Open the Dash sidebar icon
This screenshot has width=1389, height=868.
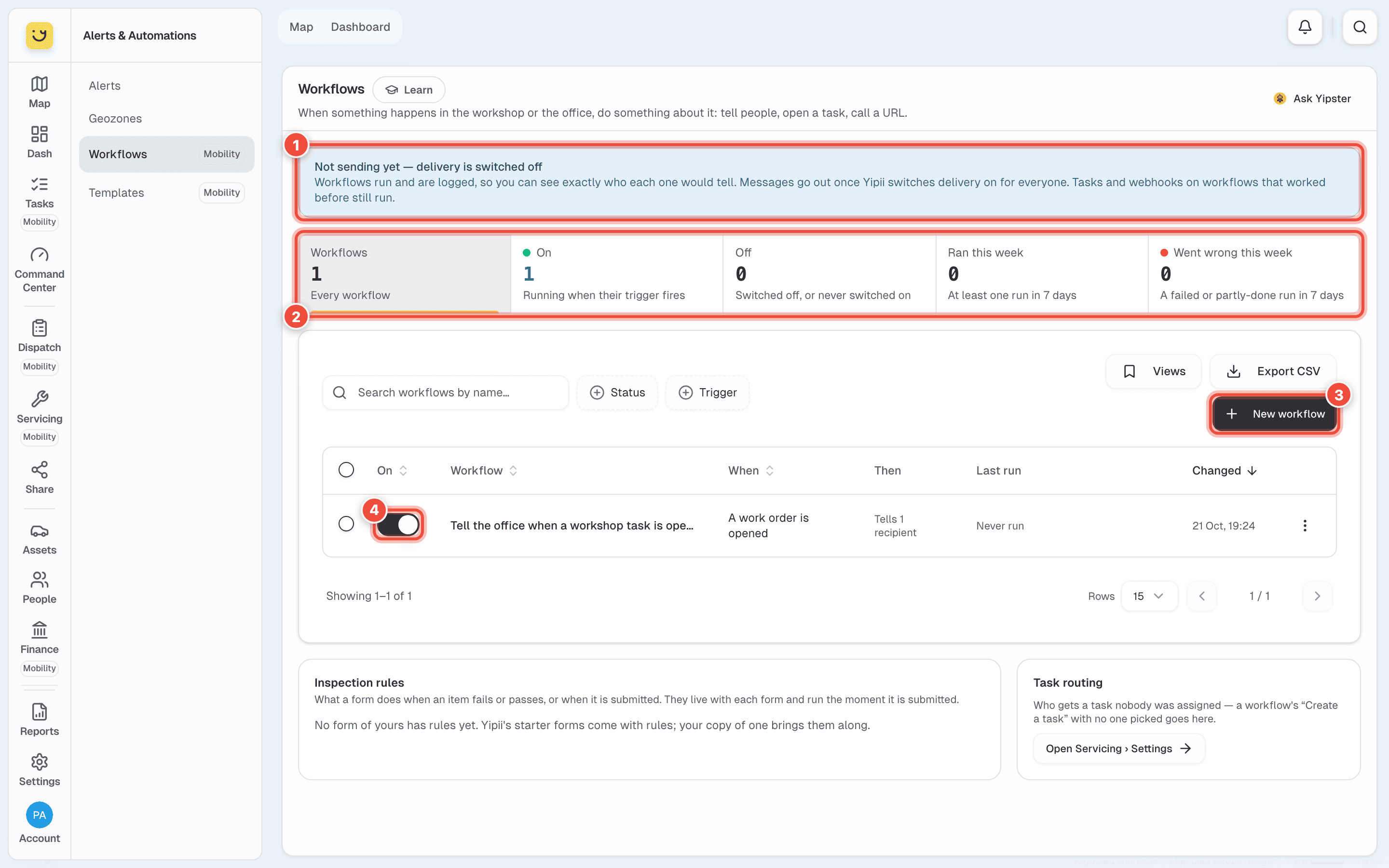39,142
